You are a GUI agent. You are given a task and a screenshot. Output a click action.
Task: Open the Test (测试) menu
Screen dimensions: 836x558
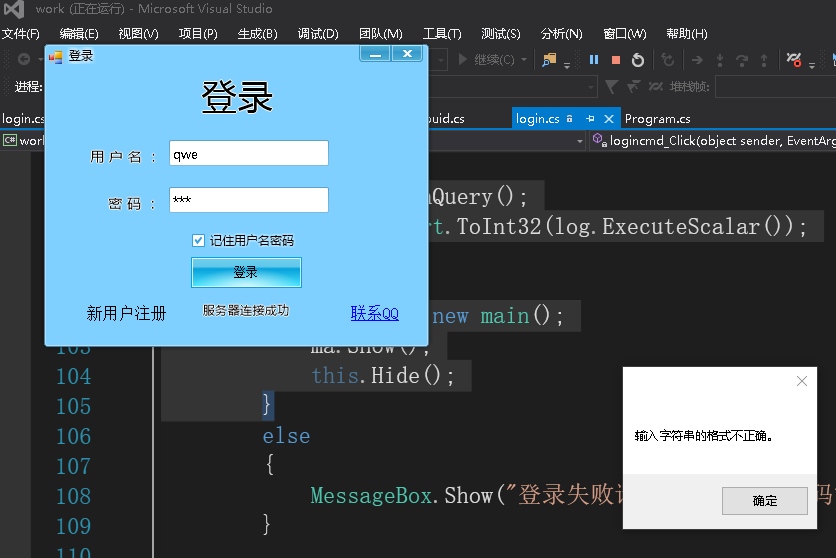(501, 34)
